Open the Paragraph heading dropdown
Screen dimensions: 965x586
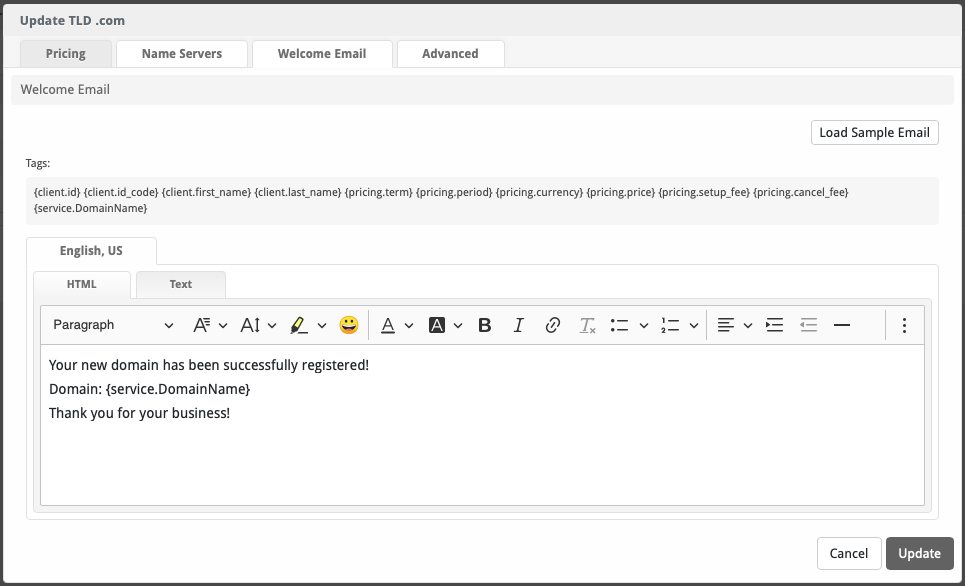[113, 325]
